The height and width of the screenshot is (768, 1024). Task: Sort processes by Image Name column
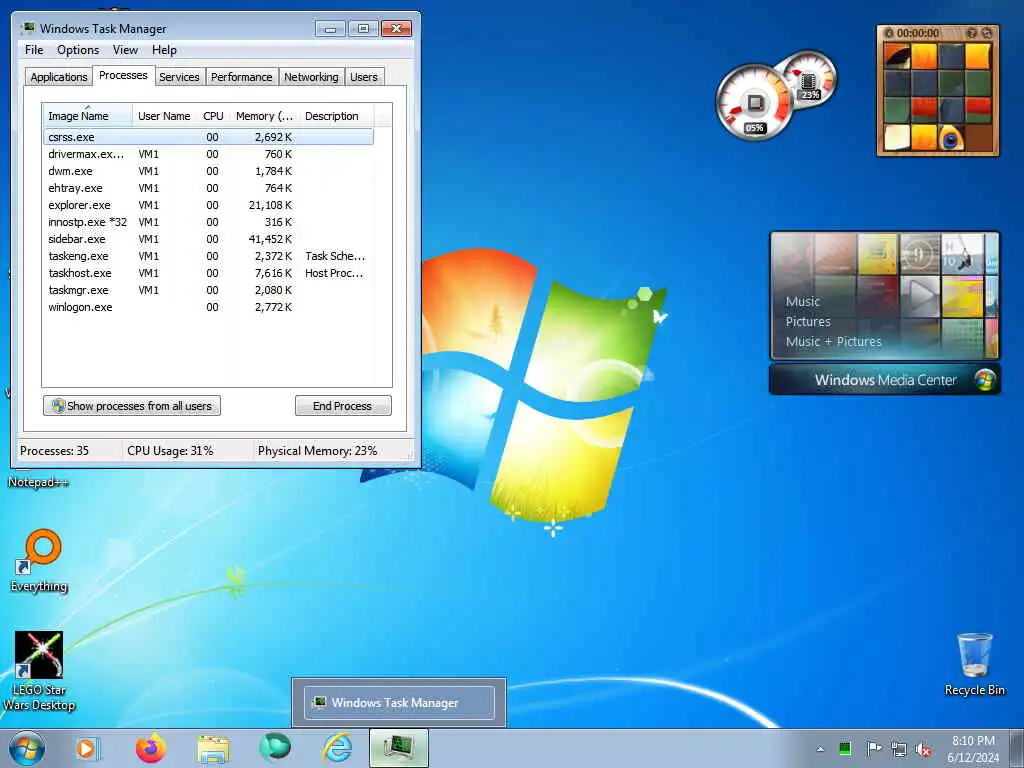[87, 116]
